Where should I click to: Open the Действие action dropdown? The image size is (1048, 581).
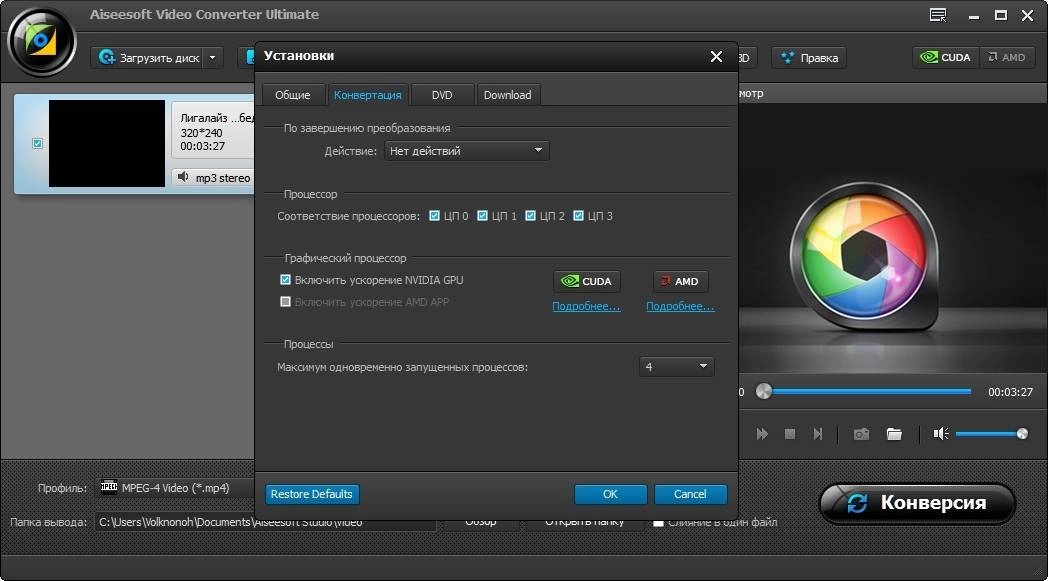pos(467,151)
